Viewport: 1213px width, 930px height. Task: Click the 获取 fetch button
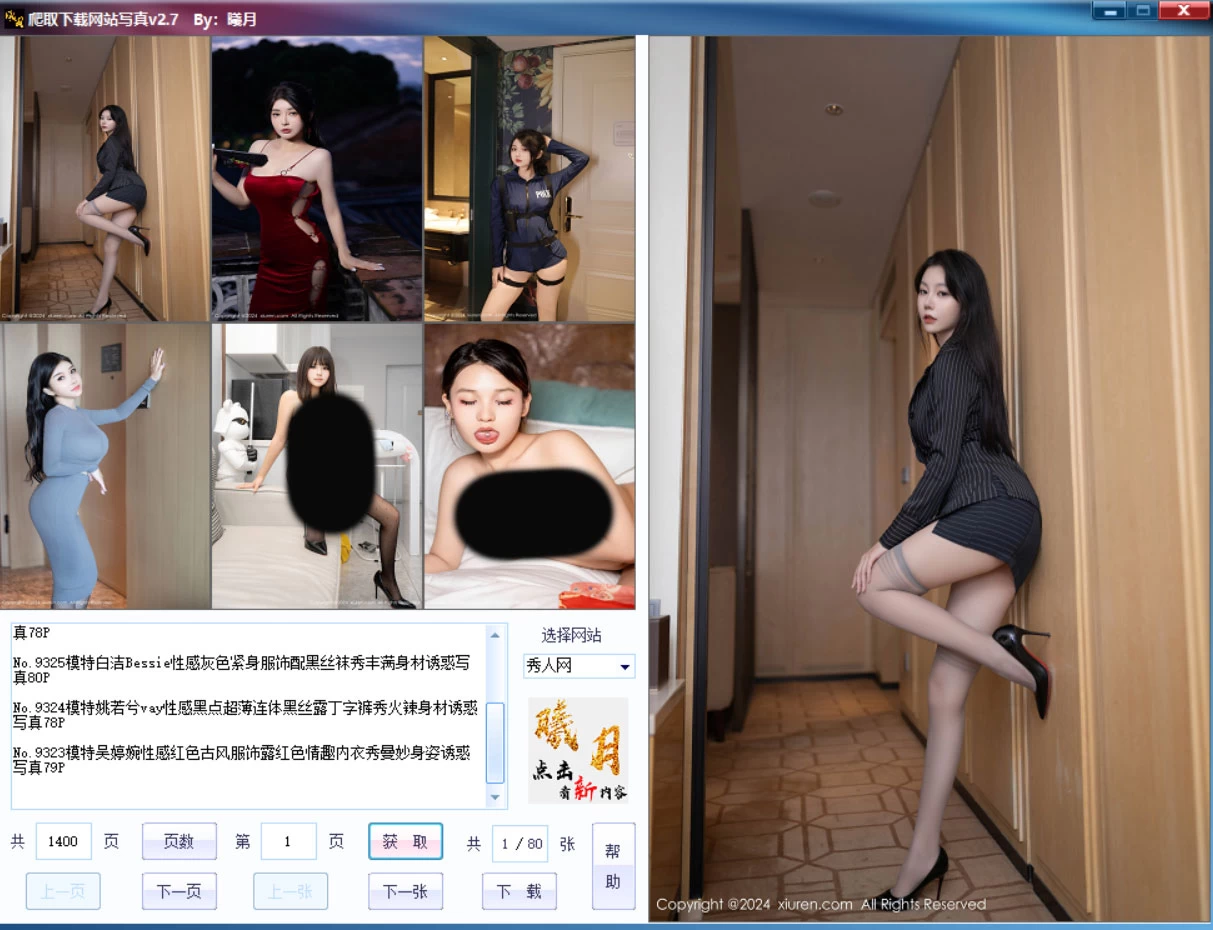tap(404, 841)
